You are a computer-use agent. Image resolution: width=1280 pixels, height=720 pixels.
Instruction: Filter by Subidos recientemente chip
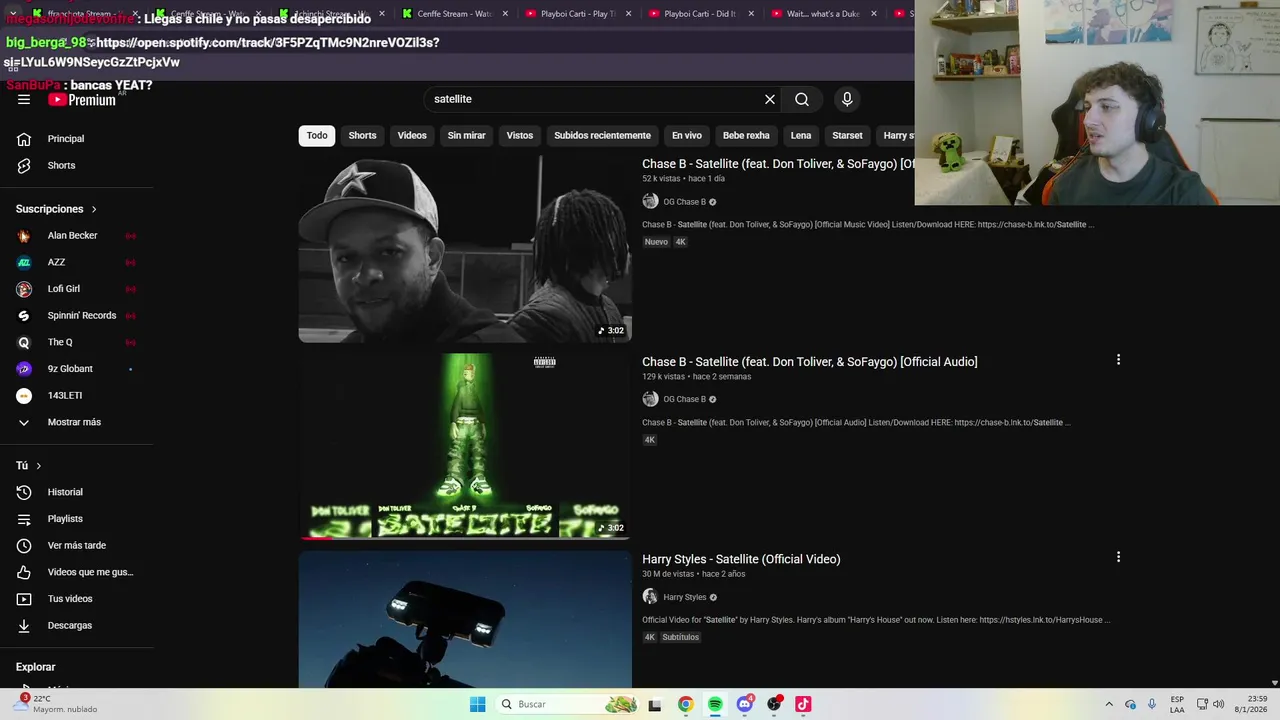[x=602, y=136]
